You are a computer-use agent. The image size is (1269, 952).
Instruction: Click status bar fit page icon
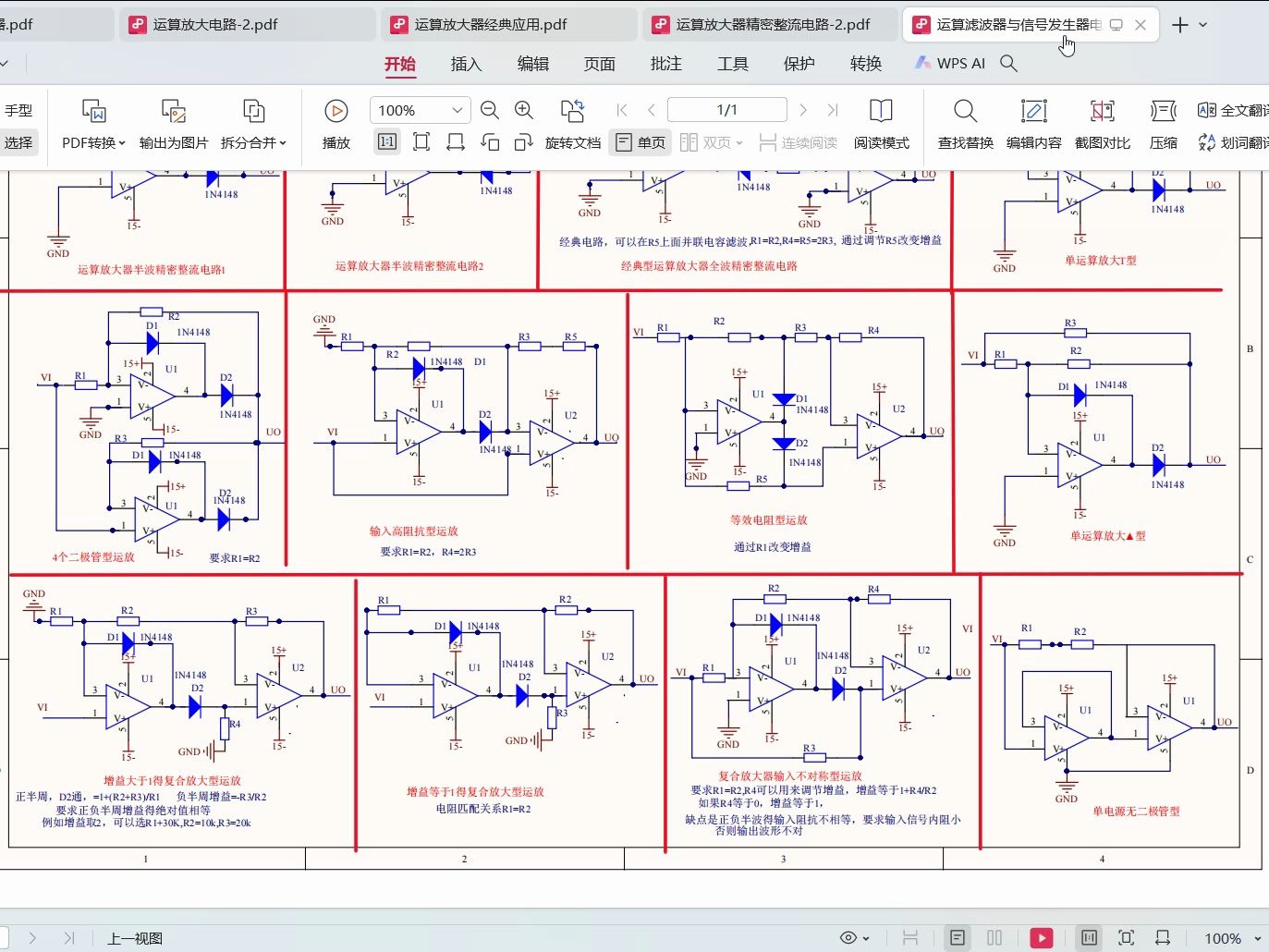point(1126,938)
